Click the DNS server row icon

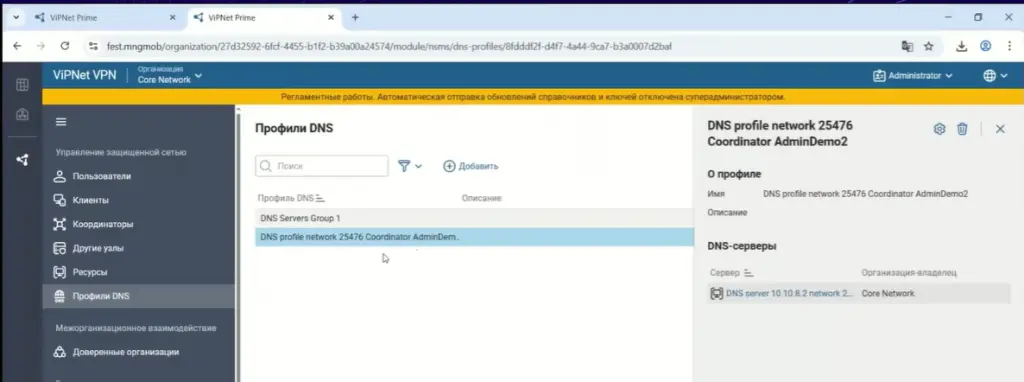point(716,294)
